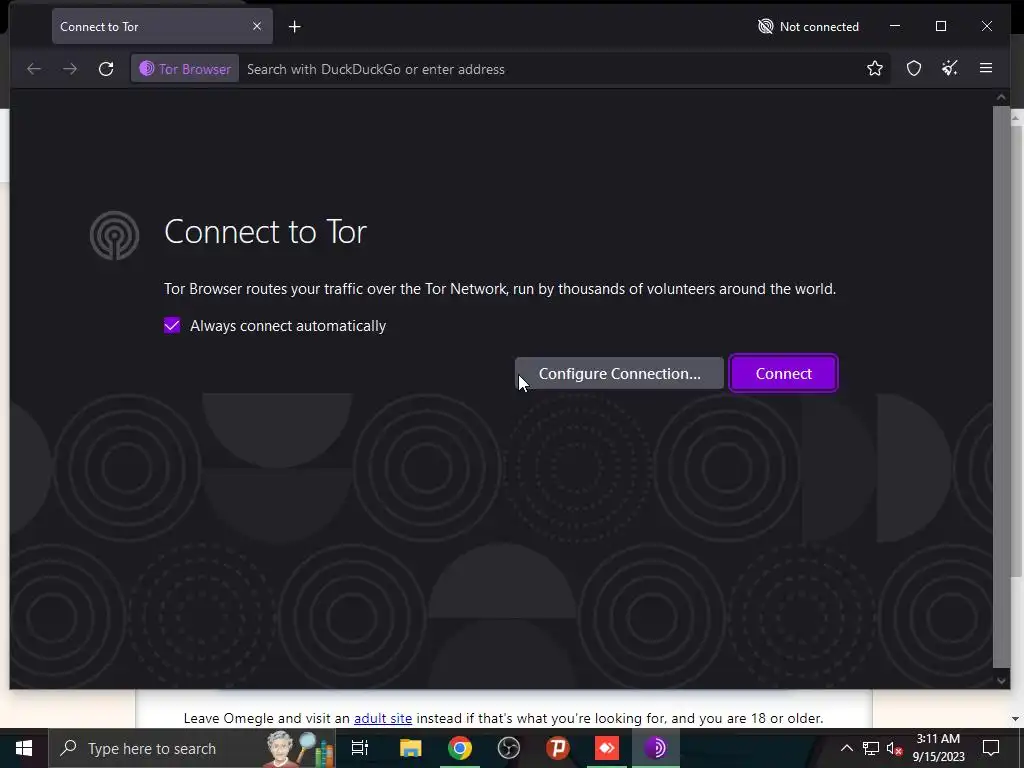Click scrollbar down arrow in Tor window
This screenshot has width=1024, height=768.
click(1001, 680)
